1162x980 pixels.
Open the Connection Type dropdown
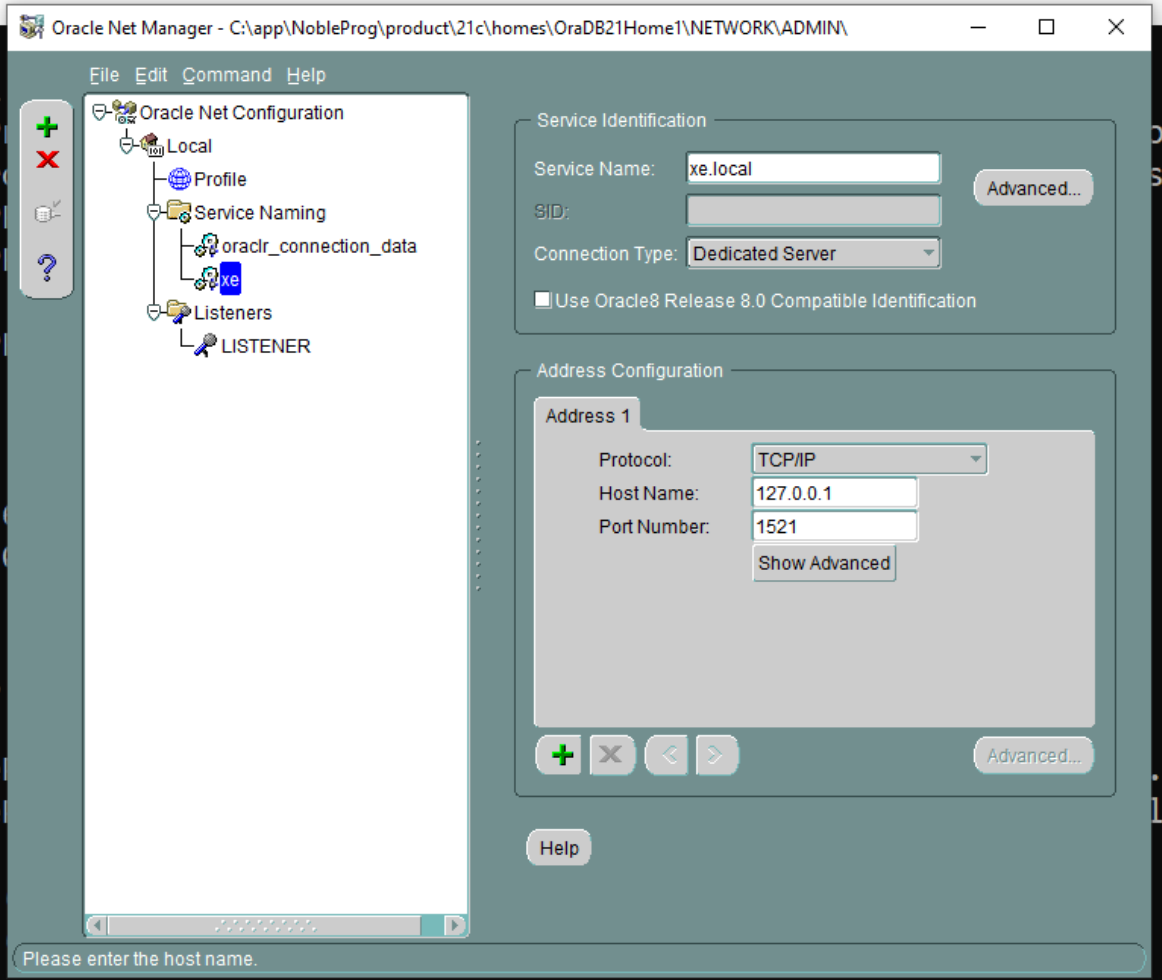point(813,254)
